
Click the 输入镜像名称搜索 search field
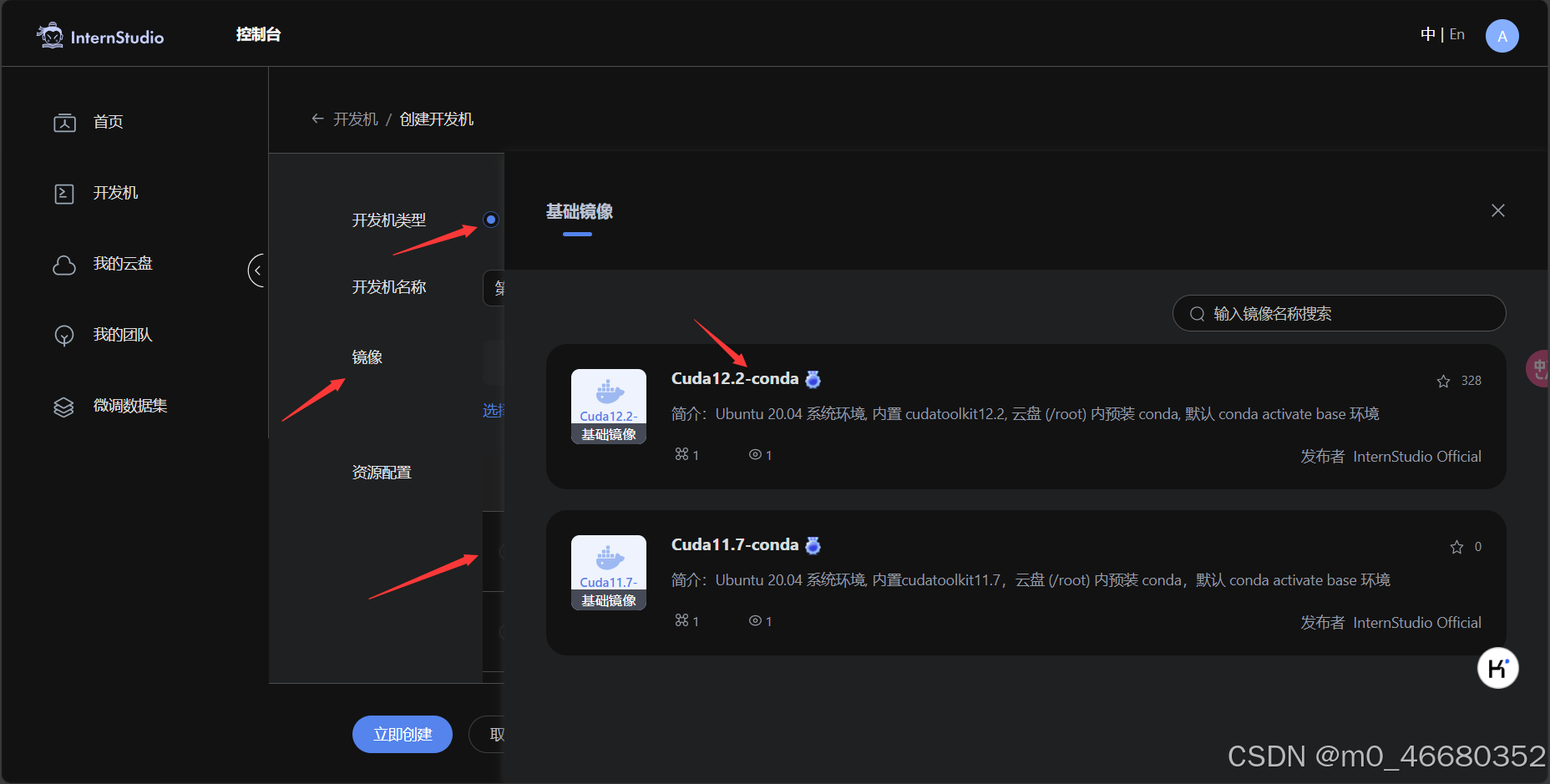[1339, 313]
